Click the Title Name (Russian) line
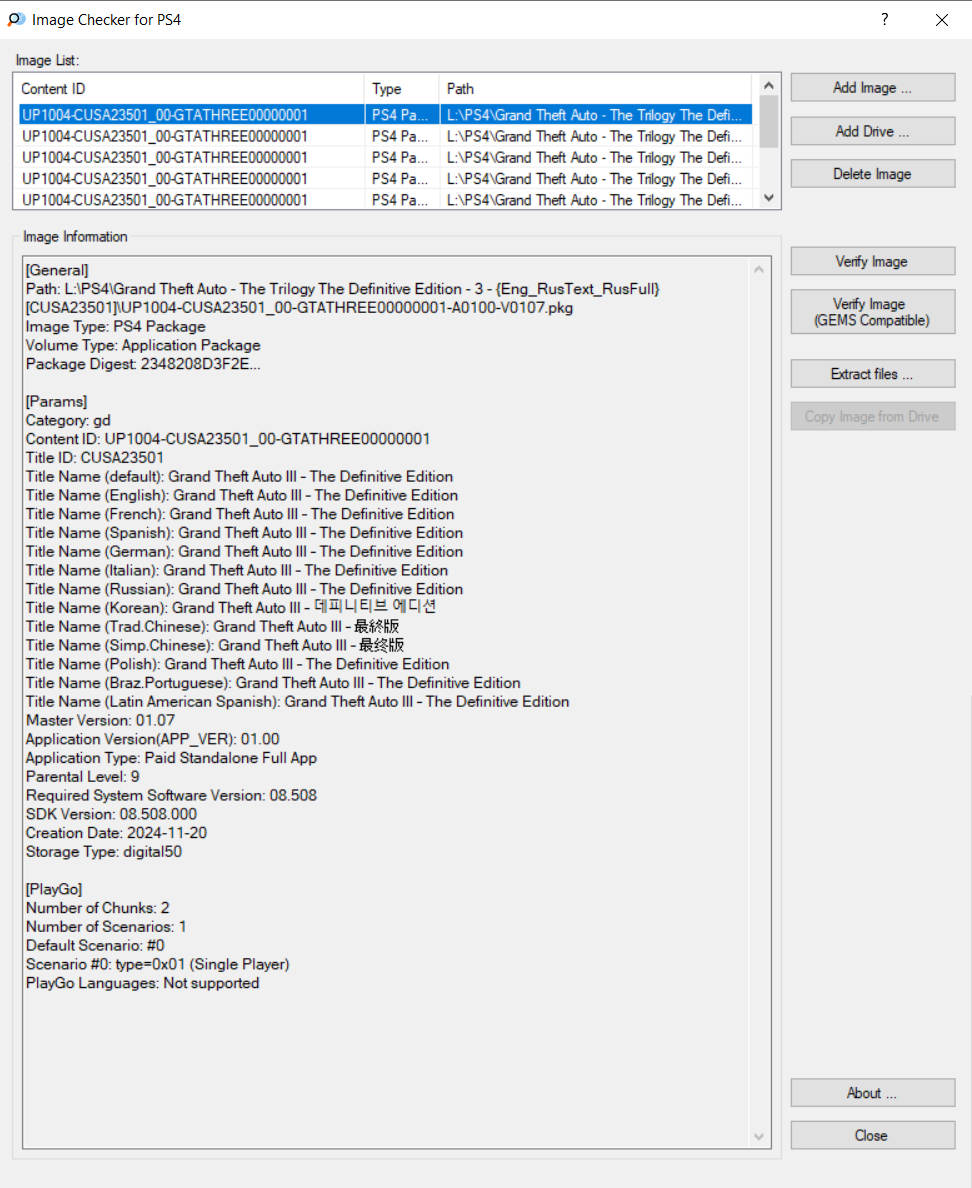This screenshot has width=972, height=1188. 245,589
